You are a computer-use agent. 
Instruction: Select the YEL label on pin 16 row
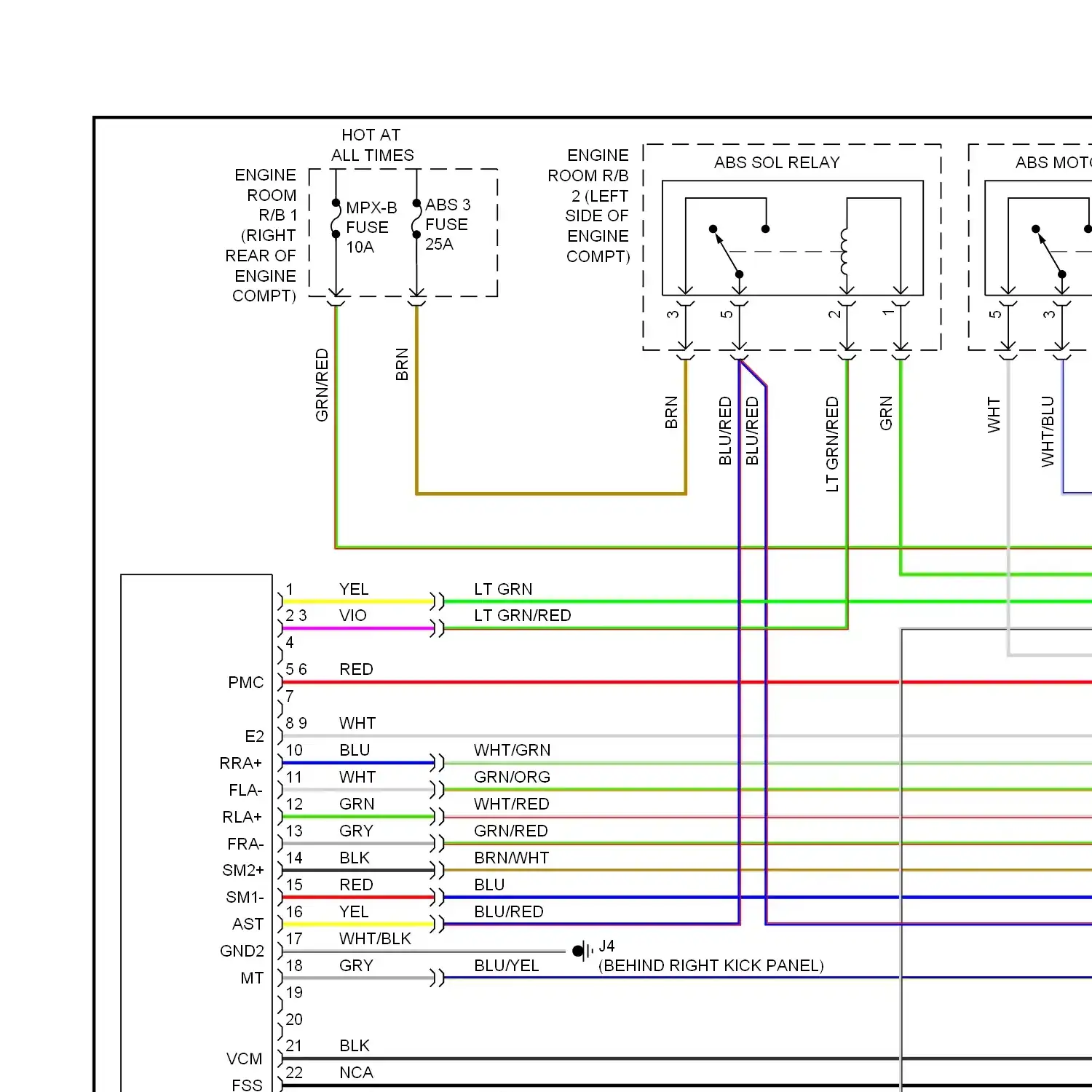coord(354,911)
